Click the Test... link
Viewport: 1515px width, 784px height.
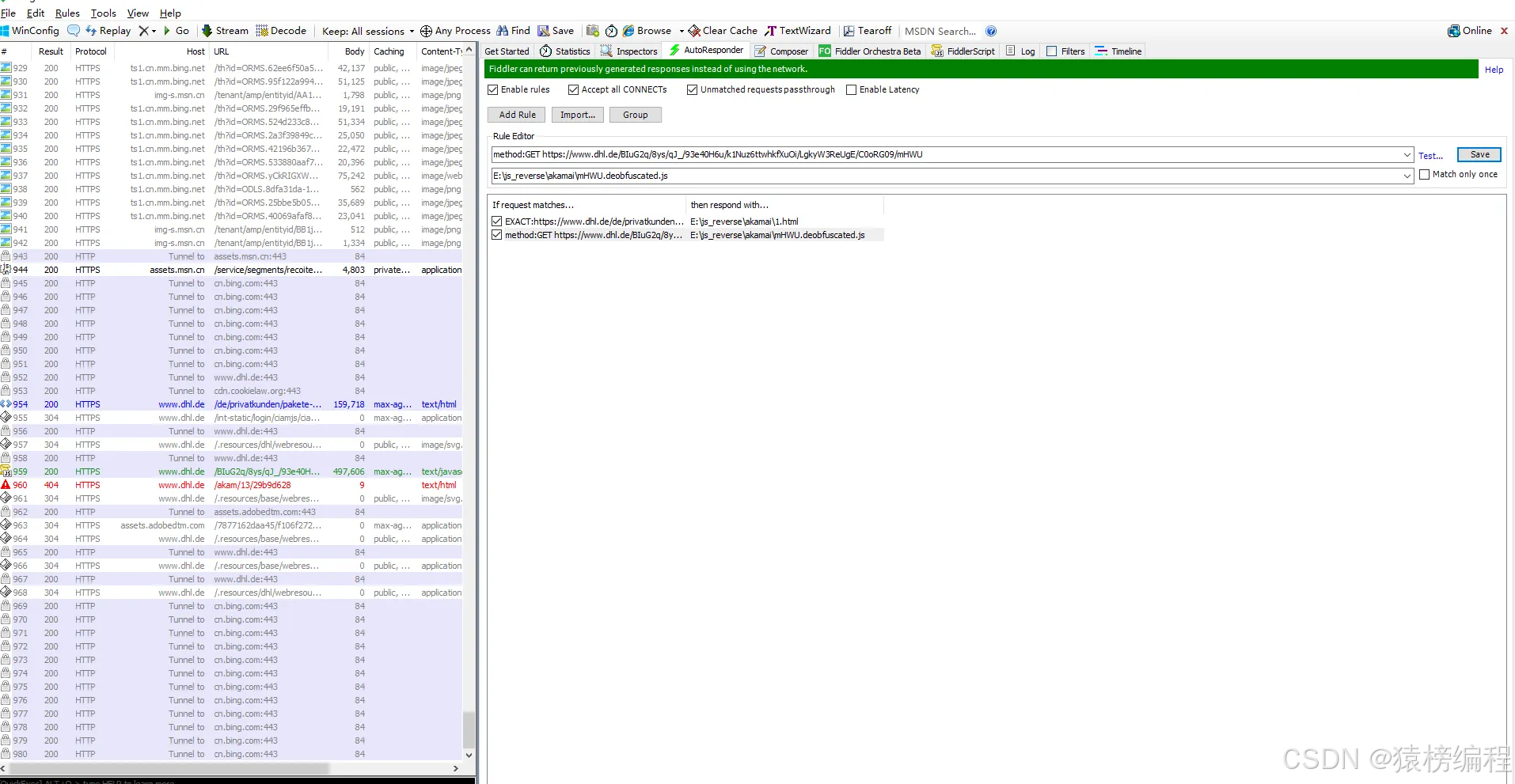1430,156
